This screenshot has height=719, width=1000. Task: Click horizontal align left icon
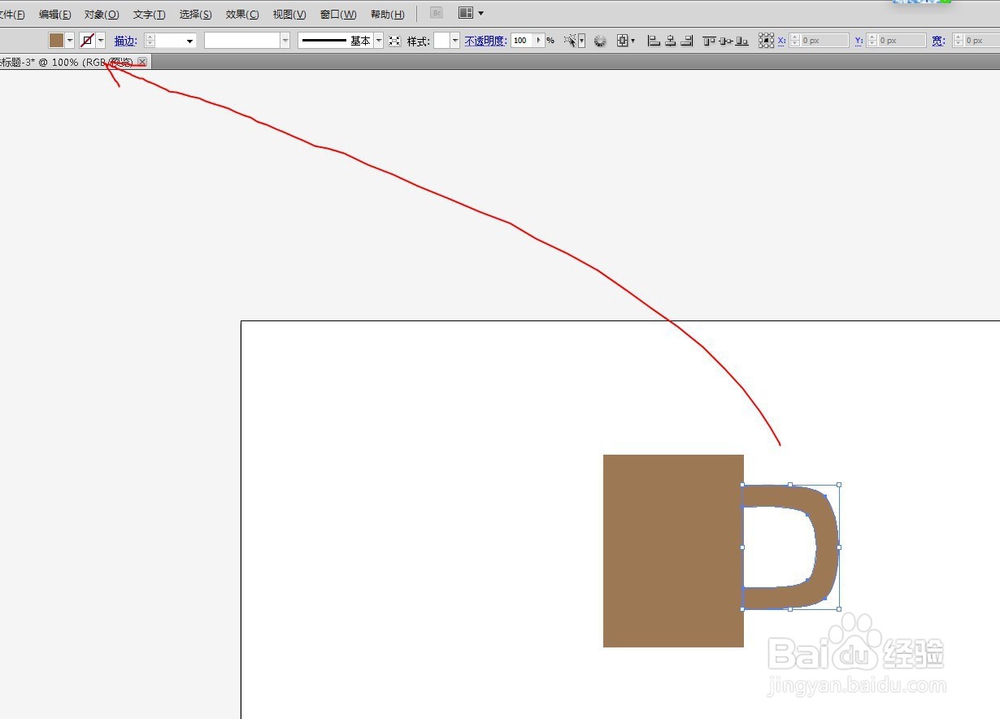[653, 41]
